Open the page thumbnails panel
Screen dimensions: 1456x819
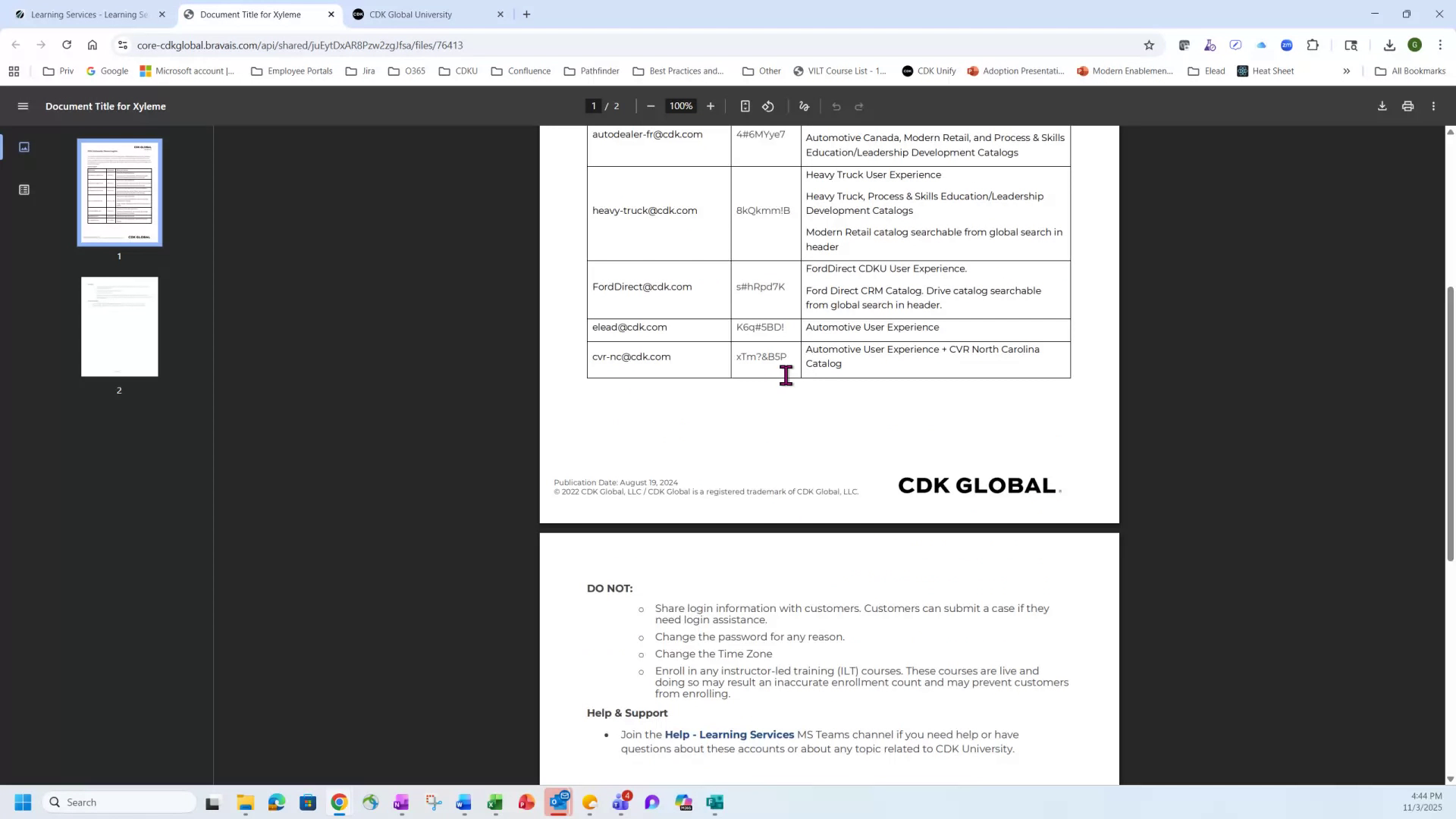25,147
